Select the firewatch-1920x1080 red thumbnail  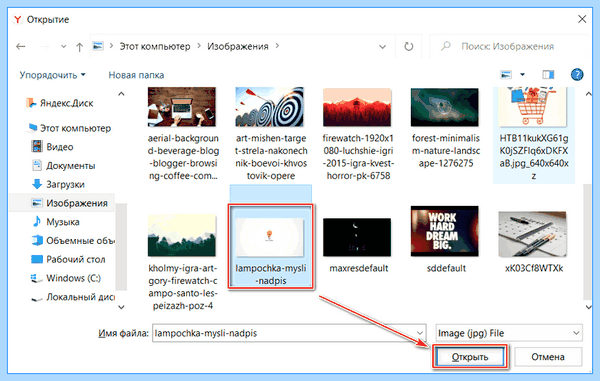357,107
